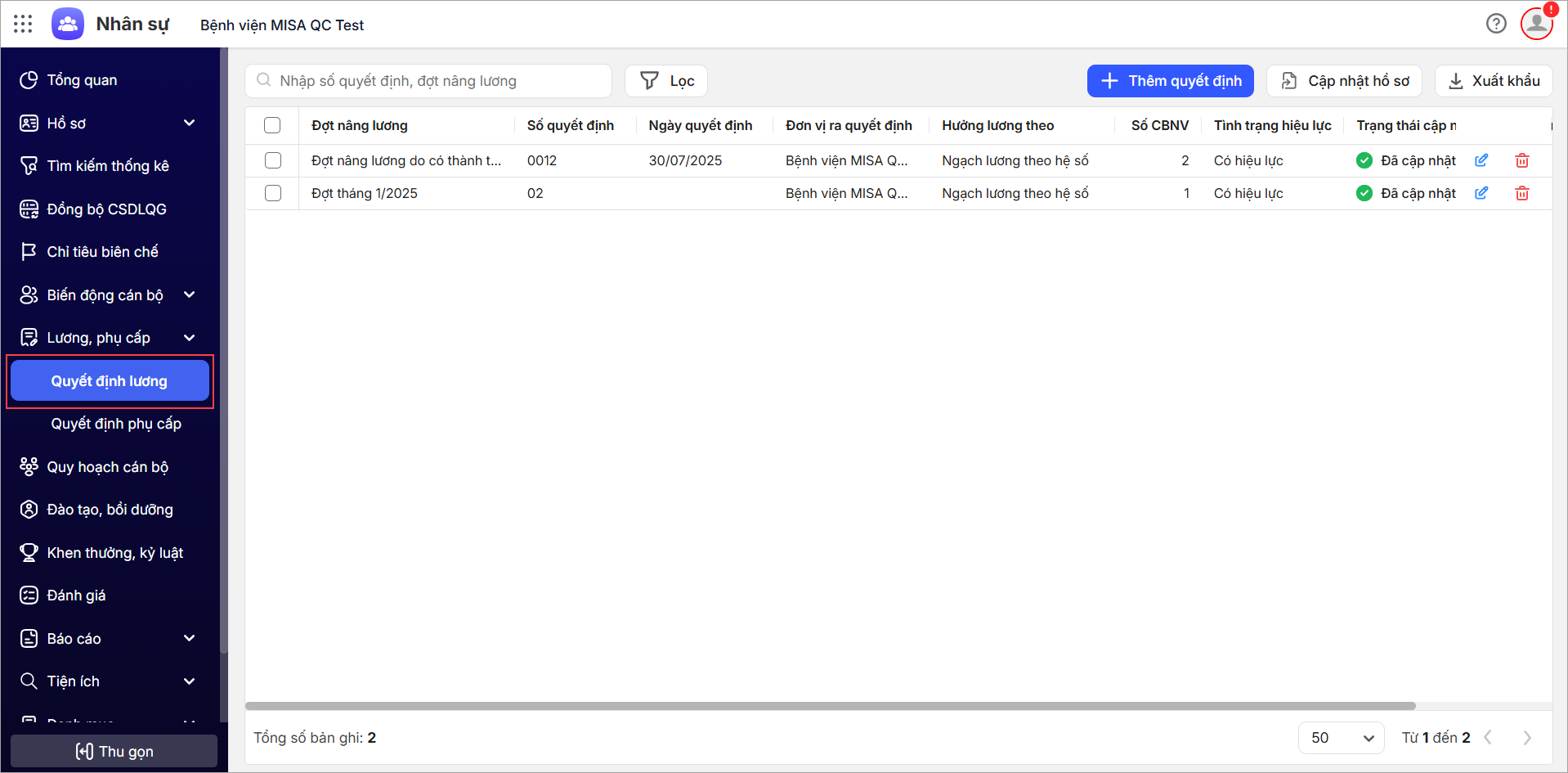
Task: Open Khen thưởng, kỷ luật menu item
Action: tap(110, 553)
